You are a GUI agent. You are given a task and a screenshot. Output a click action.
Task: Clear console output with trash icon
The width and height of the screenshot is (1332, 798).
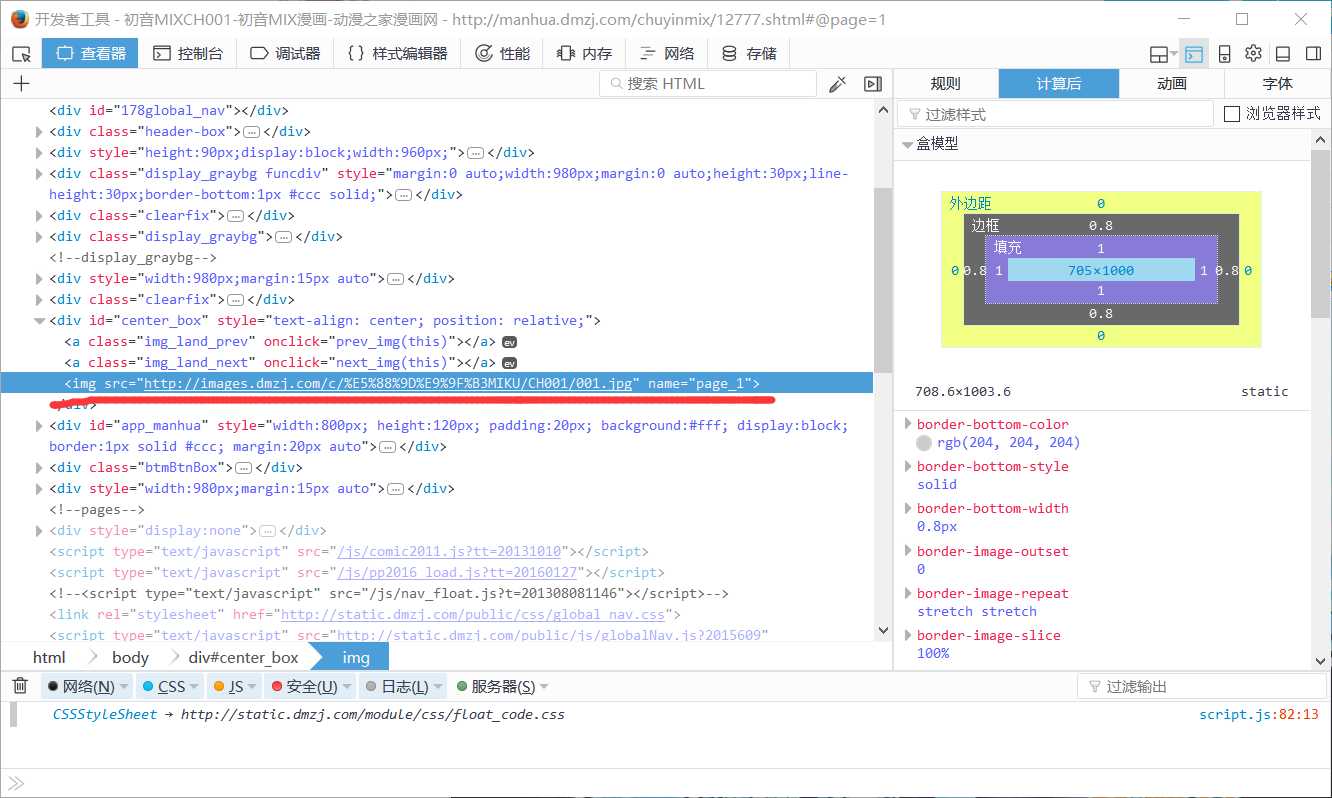(19, 686)
